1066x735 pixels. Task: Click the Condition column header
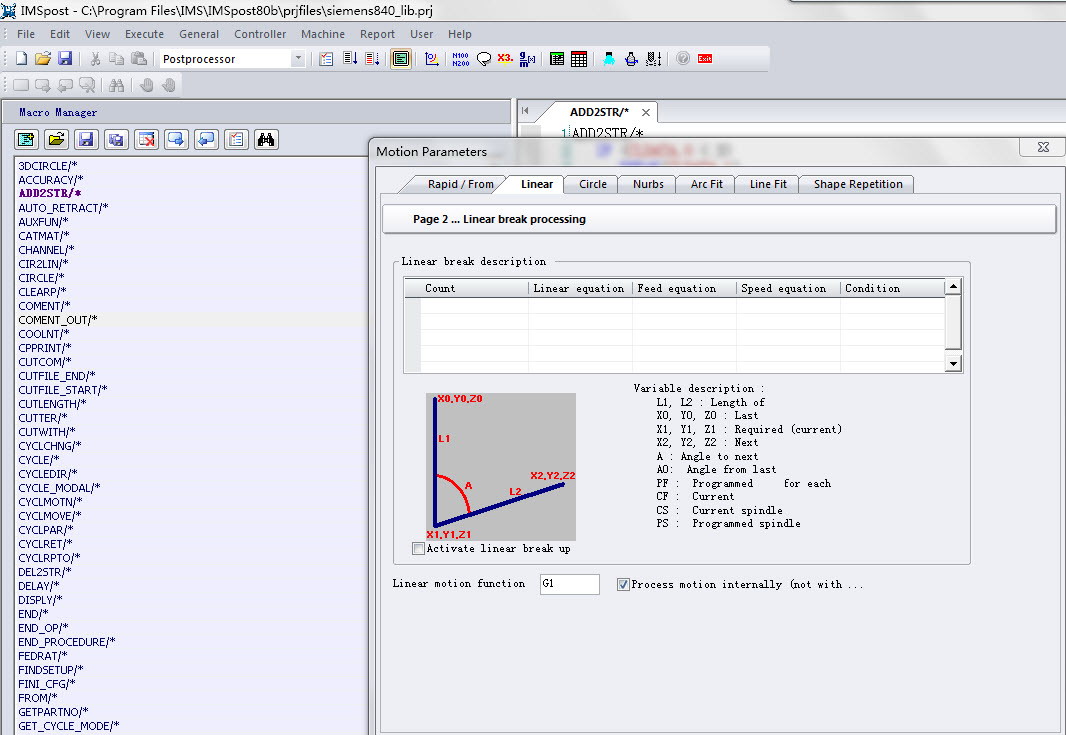pyautogui.click(x=892, y=288)
